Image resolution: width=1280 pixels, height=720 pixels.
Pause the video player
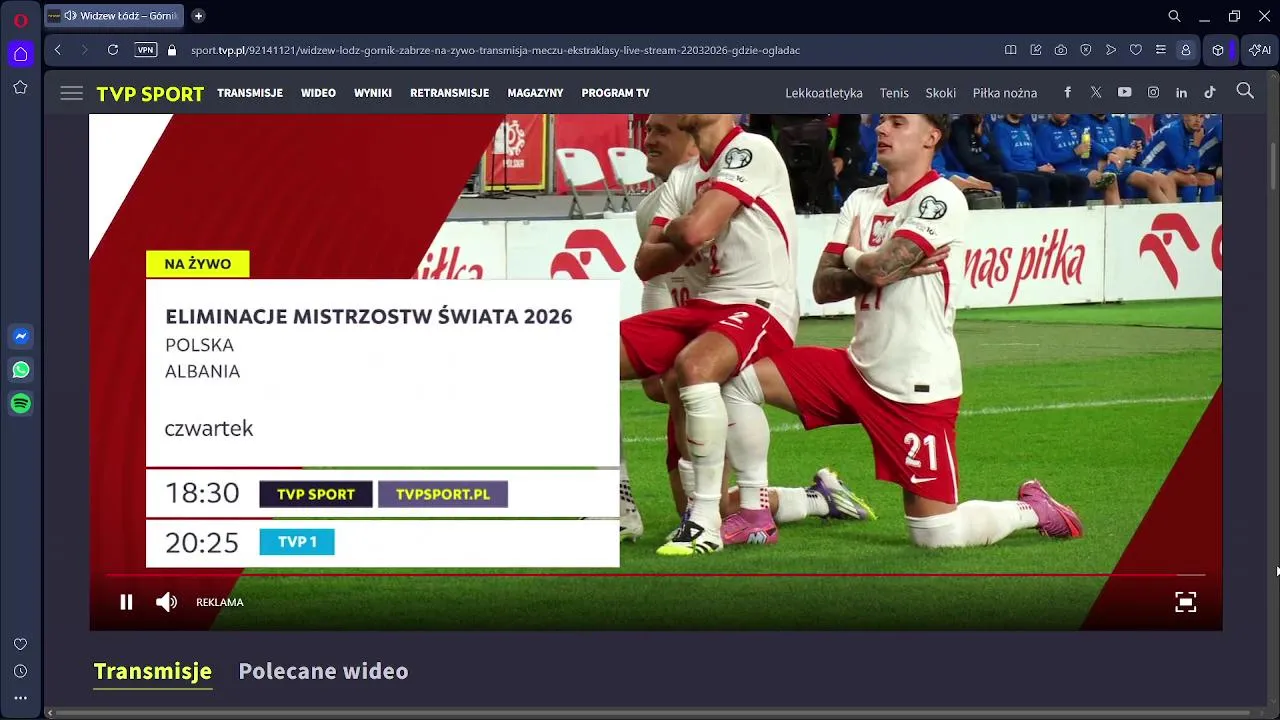pos(127,602)
